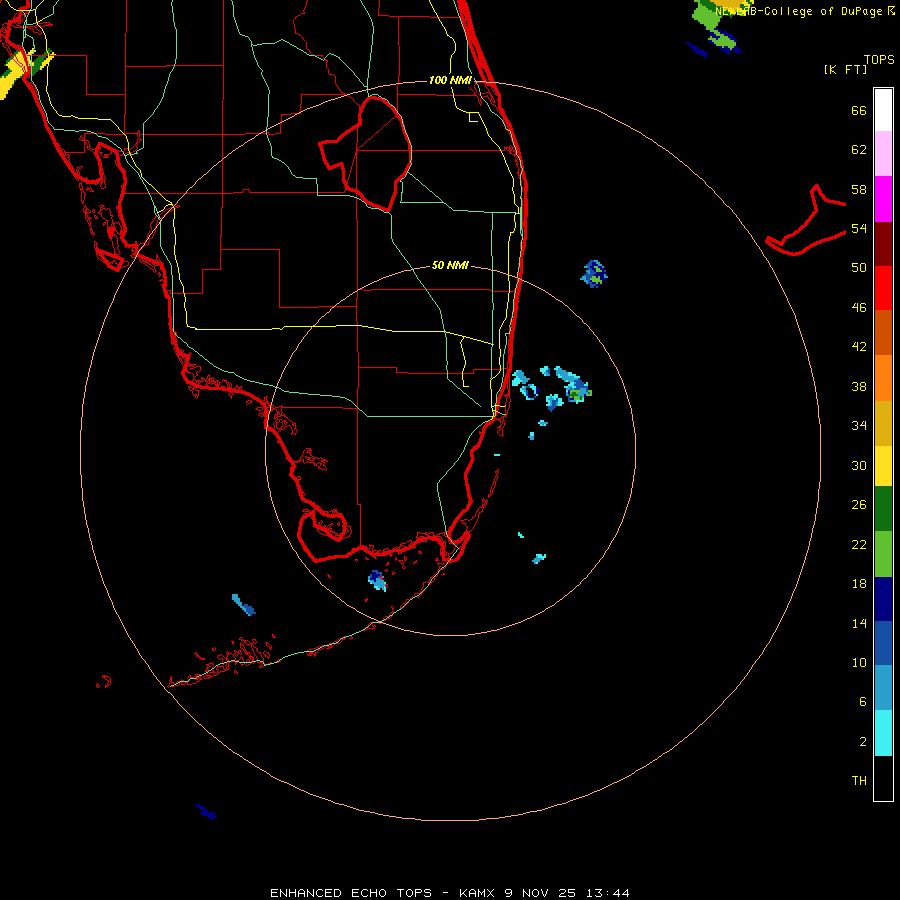This screenshot has height=900, width=900.
Task: Choose the dark maroon legend swatch
Action: point(883,244)
